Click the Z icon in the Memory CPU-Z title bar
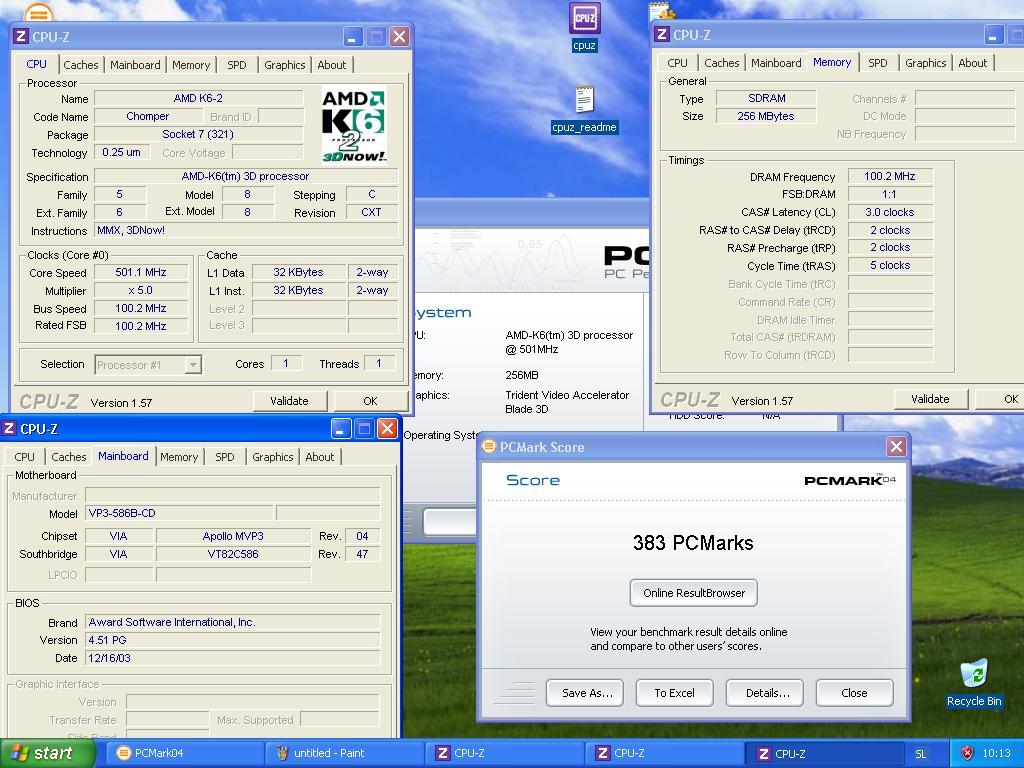This screenshot has height=768, width=1024. coord(662,34)
